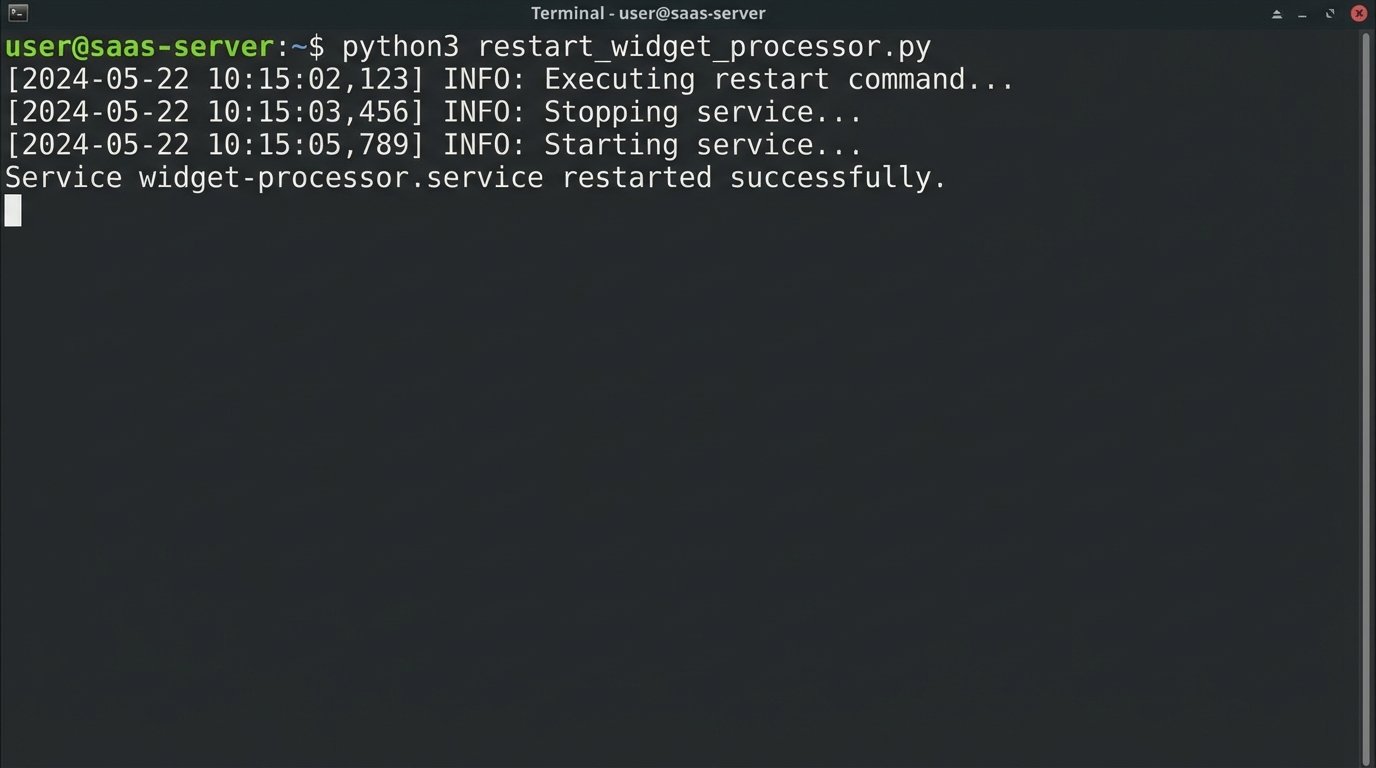Click 'widget-processor.service' in the output
This screenshot has height=768, width=1376.
tap(341, 178)
